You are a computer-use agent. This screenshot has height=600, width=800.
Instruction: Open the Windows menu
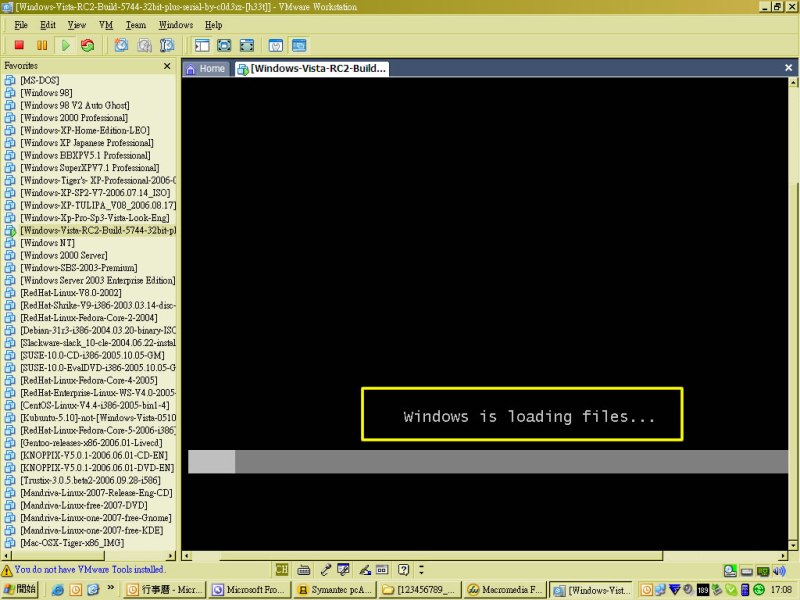(x=176, y=24)
